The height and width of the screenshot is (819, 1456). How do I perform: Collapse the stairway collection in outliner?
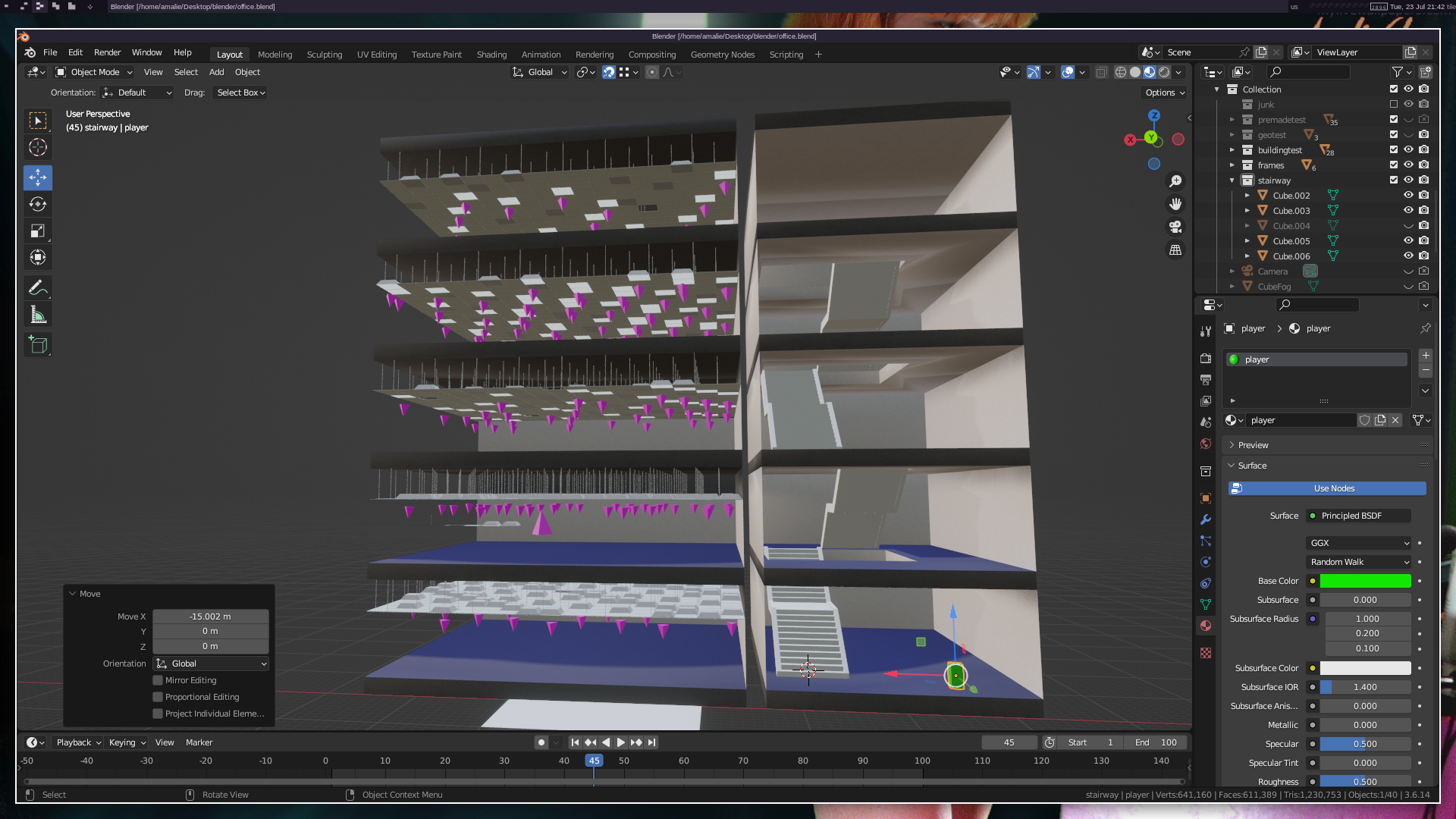pyautogui.click(x=1232, y=180)
